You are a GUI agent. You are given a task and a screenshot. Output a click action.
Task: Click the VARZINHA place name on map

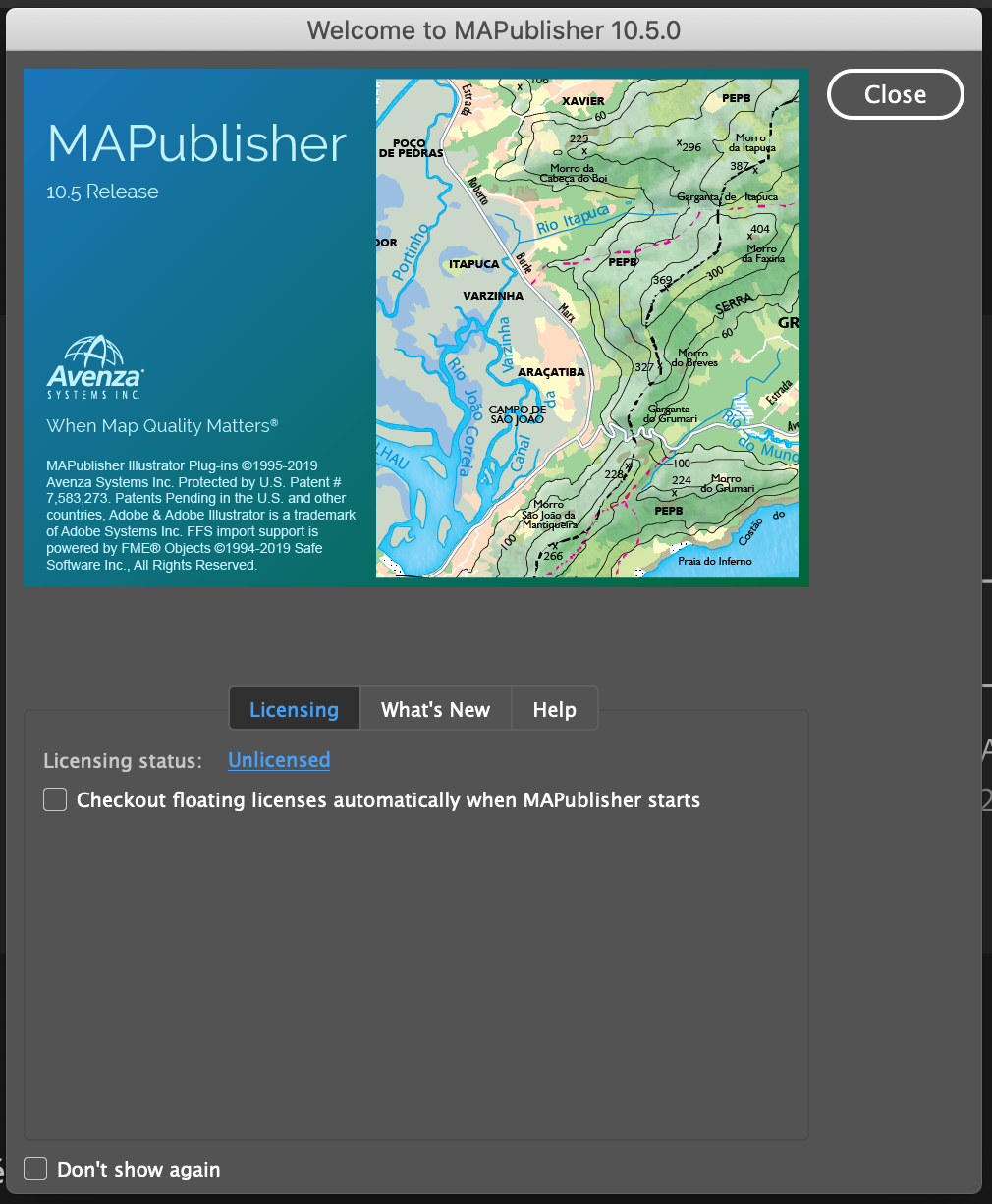point(493,296)
